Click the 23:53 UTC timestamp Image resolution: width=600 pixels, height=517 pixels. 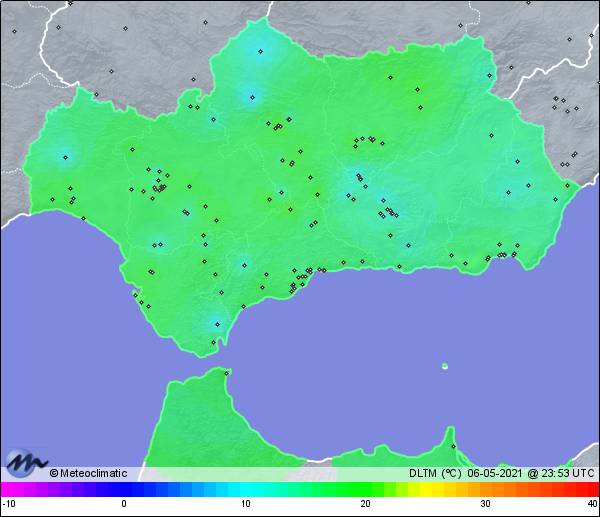click(x=567, y=473)
